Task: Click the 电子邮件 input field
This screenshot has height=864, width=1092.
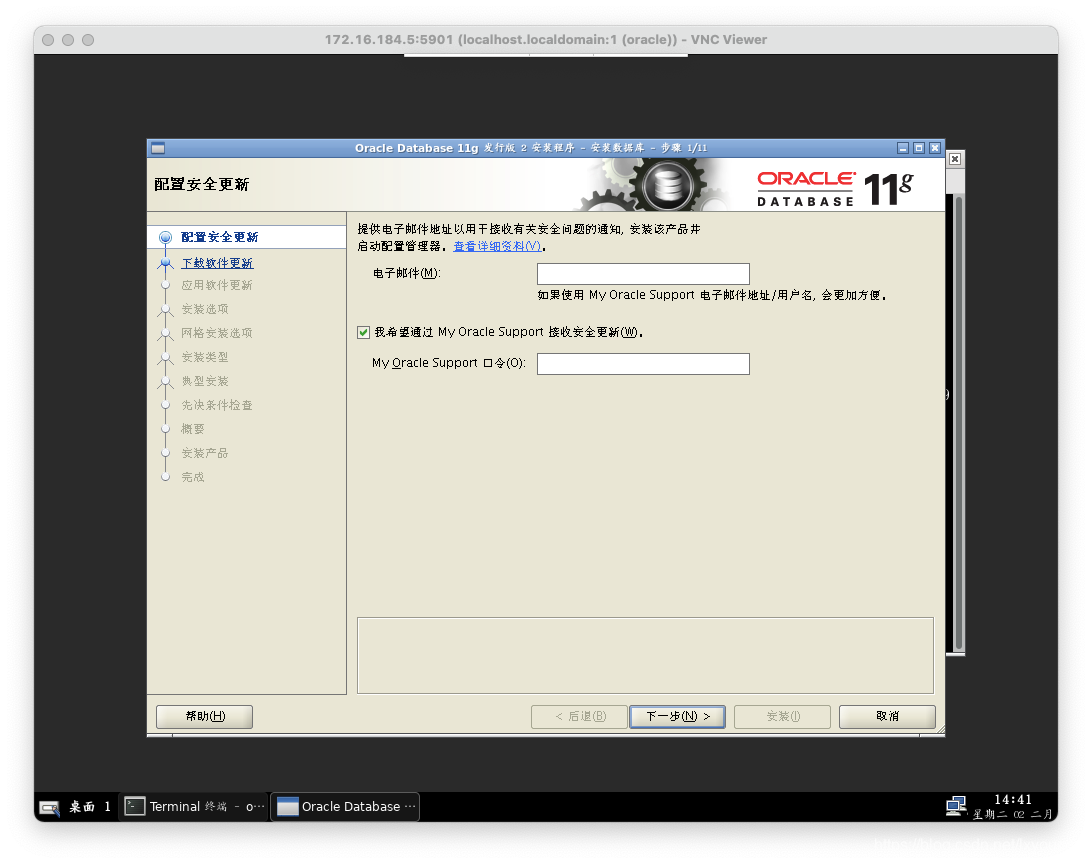Action: click(643, 274)
